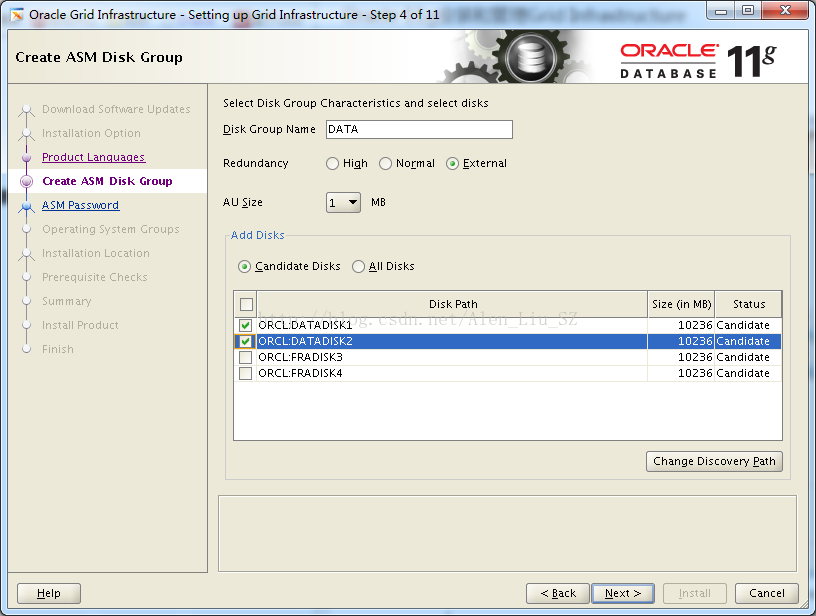Image resolution: width=816 pixels, height=616 pixels.
Task: Select the Create ASM Disk Group step
Action: point(107,181)
